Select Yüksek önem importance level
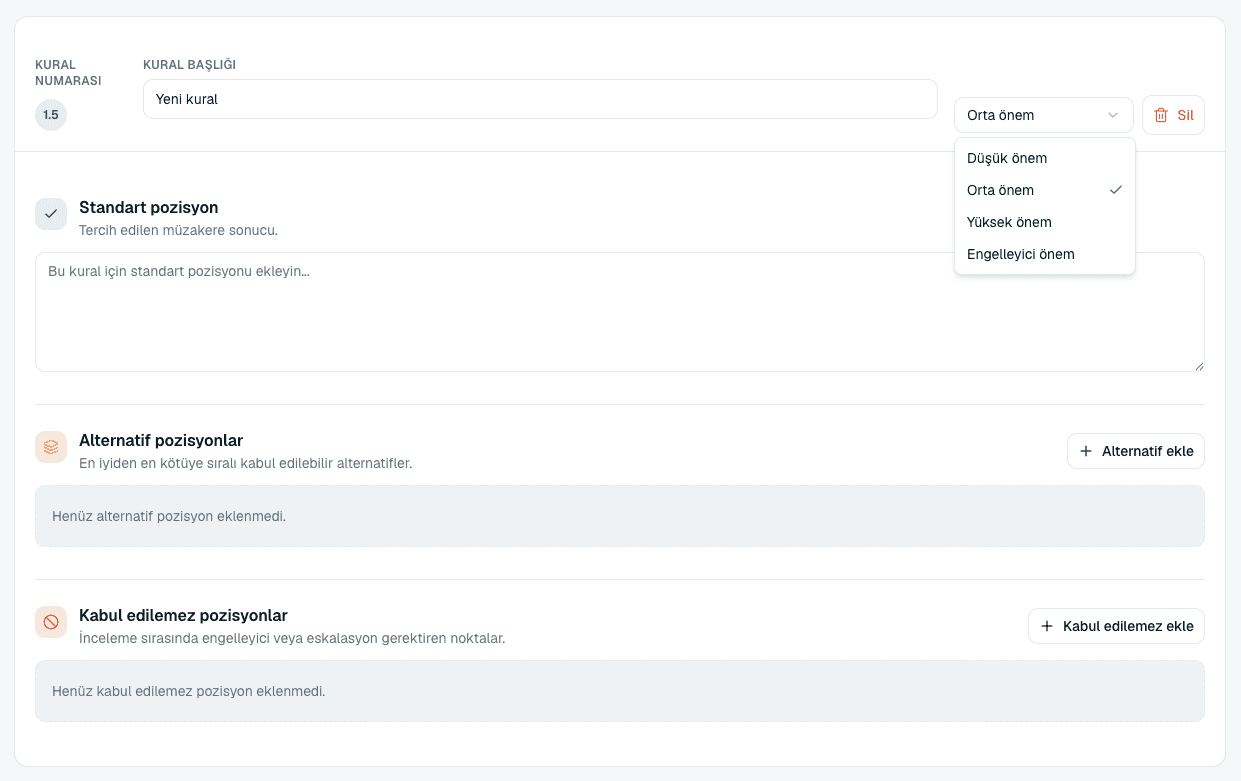The width and height of the screenshot is (1241, 781). (1045, 222)
